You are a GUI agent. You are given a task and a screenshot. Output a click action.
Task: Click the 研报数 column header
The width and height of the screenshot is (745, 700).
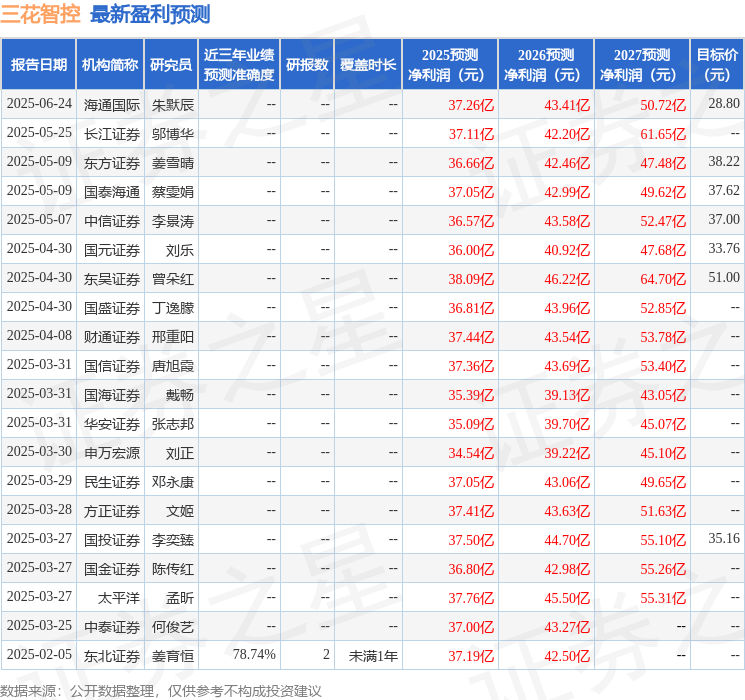coord(307,65)
